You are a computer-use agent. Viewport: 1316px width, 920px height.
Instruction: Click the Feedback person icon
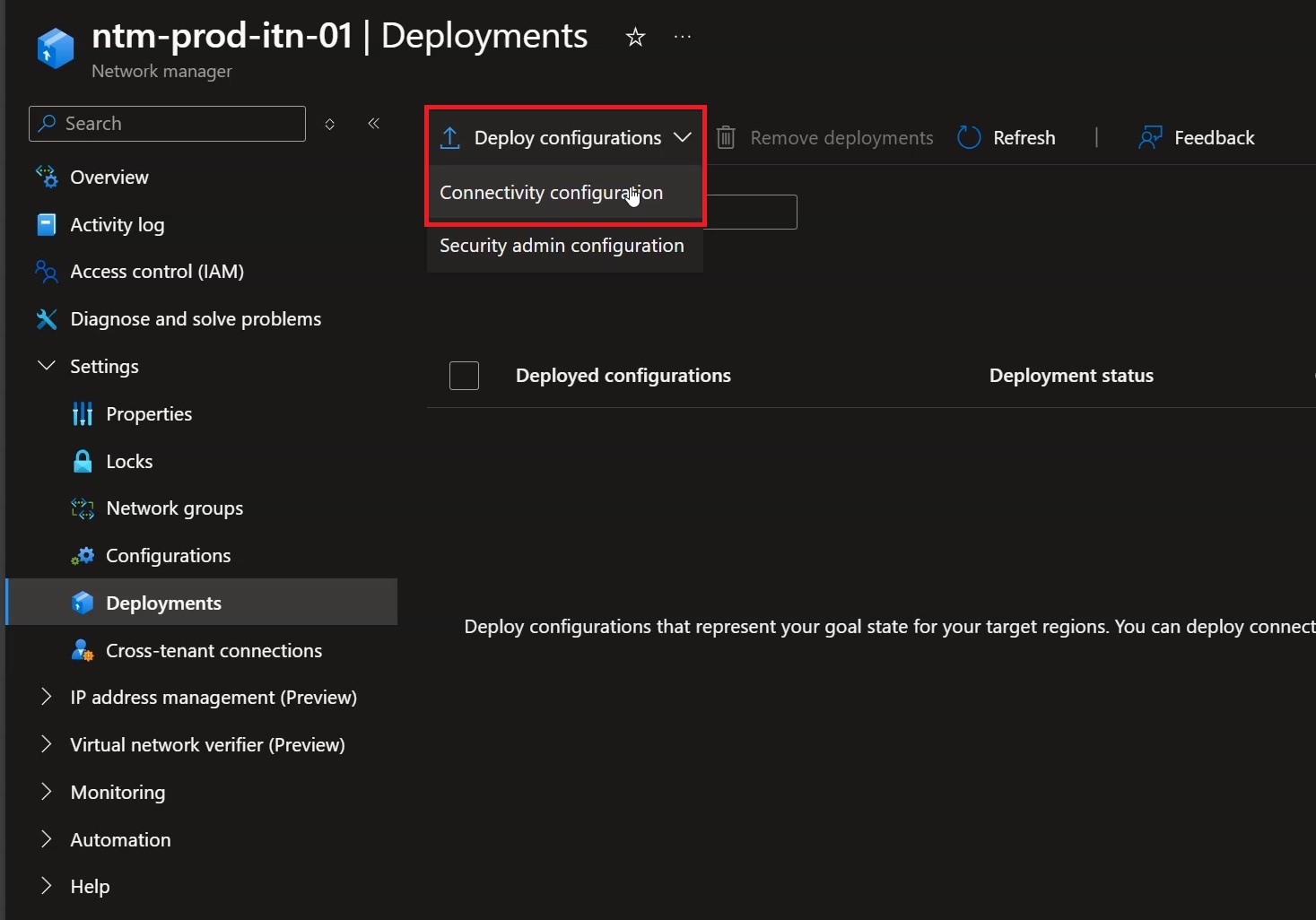click(x=1150, y=137)
